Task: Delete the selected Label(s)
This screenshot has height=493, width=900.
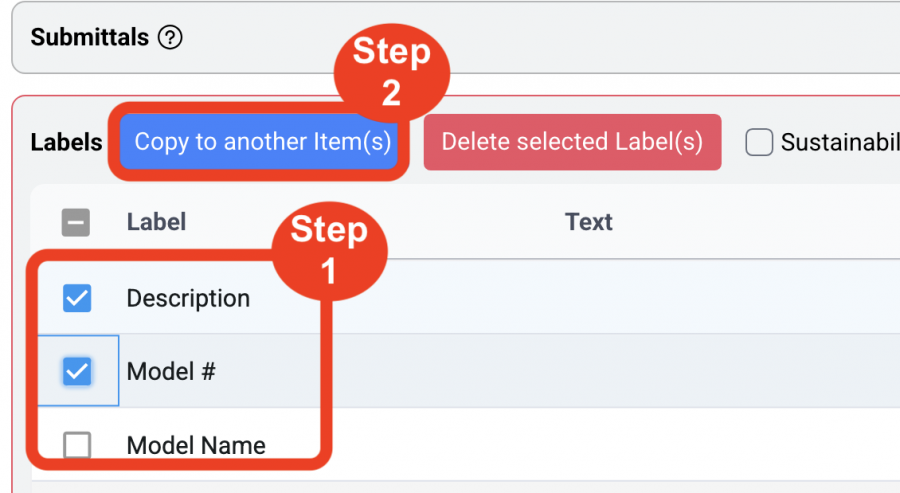Action: (x=572, y=142)
